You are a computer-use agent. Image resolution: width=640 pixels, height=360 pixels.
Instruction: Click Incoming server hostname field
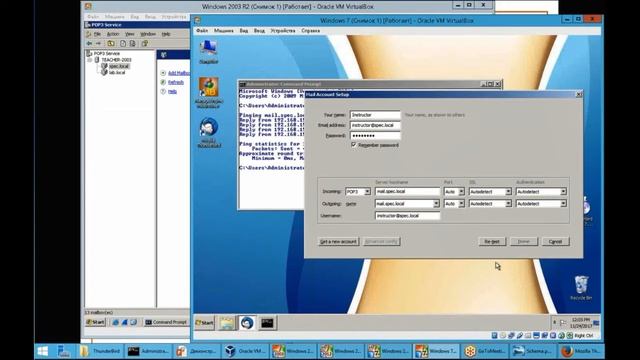tap(407, 191)
